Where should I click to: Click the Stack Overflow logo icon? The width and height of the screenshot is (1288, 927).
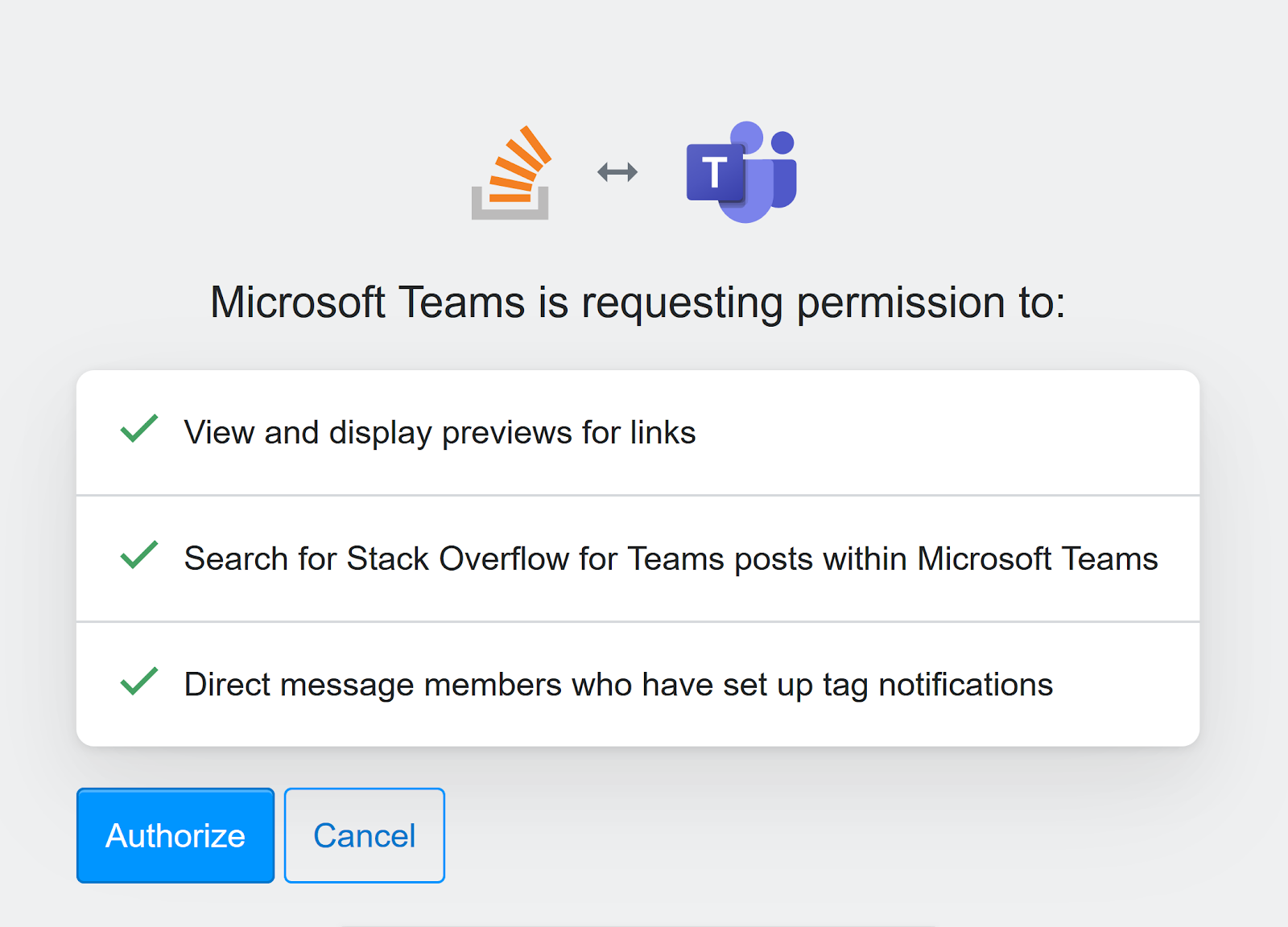pyautogui.click(x=510, y=172)
